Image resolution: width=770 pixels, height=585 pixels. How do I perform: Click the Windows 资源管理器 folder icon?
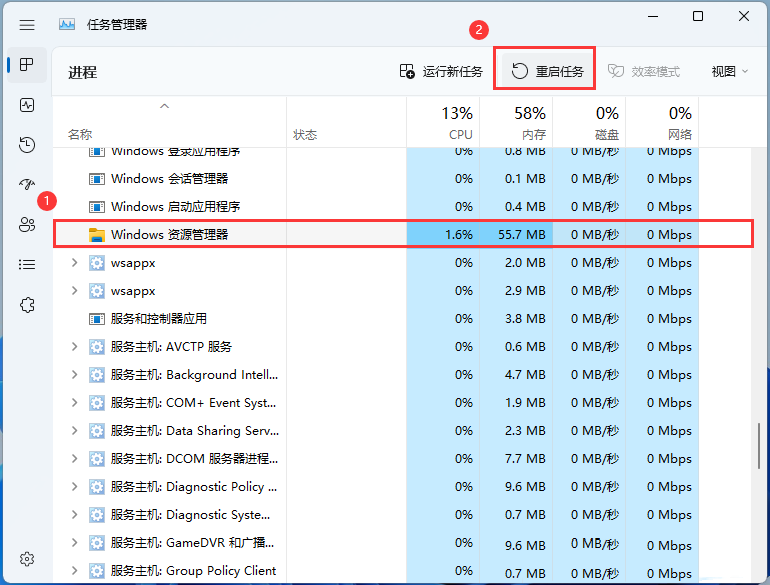pyautogui.click(x=97, y=235)
